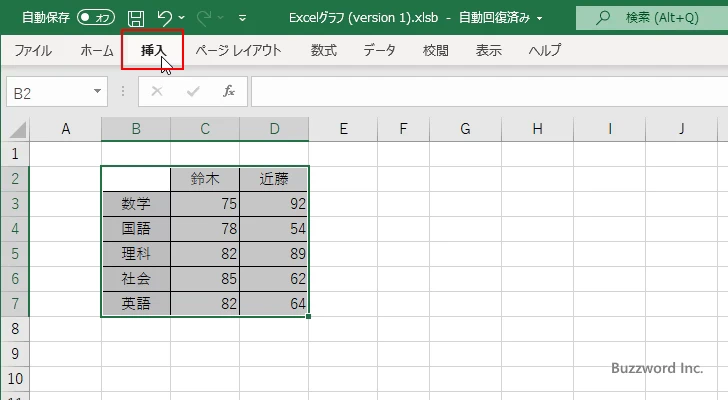
Task: Select column E header
Action: click(343, 129)
